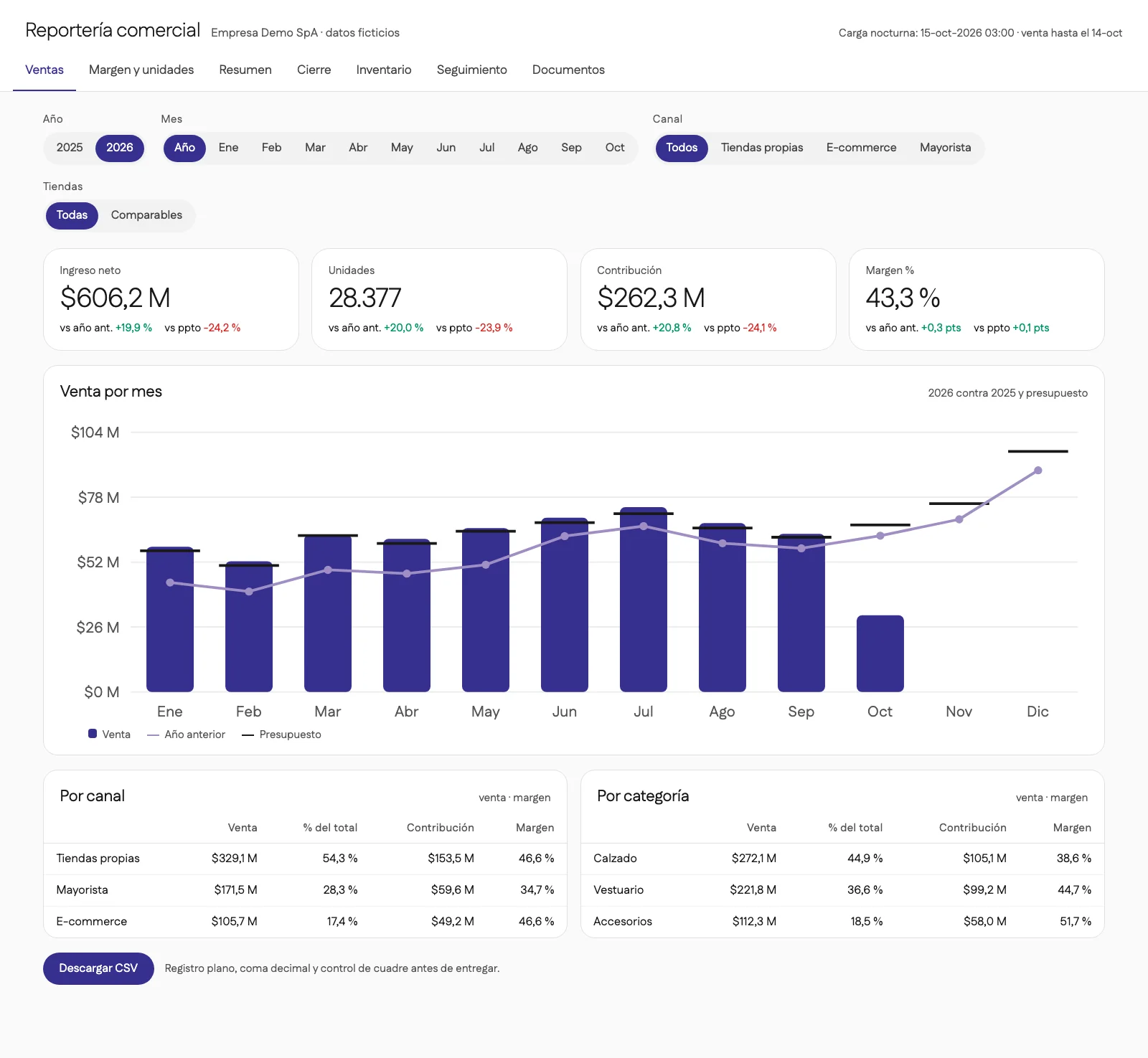Click the Contribución column header in Por categoría
The height and width of the screenshot is (1058, 1148).
click(972, 828)
